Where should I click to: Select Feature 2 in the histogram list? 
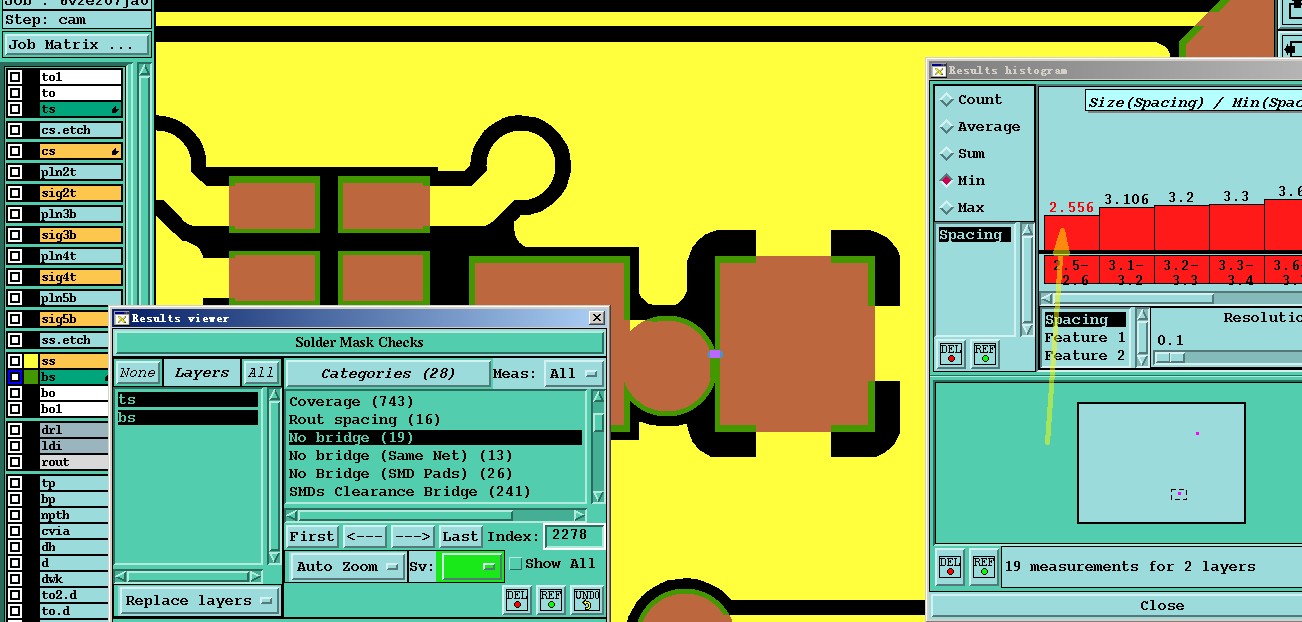pyautogui.click(x=1085, y=356)
